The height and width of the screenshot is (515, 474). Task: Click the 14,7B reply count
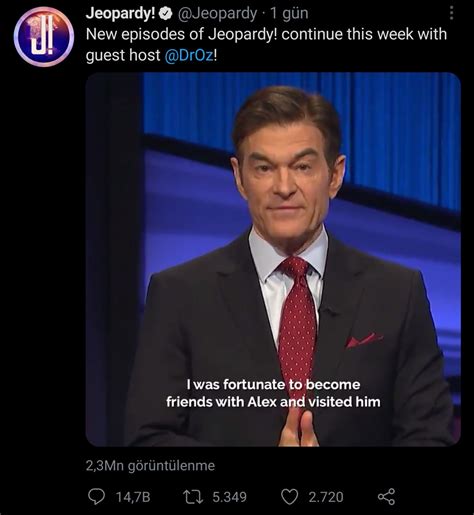133,497
